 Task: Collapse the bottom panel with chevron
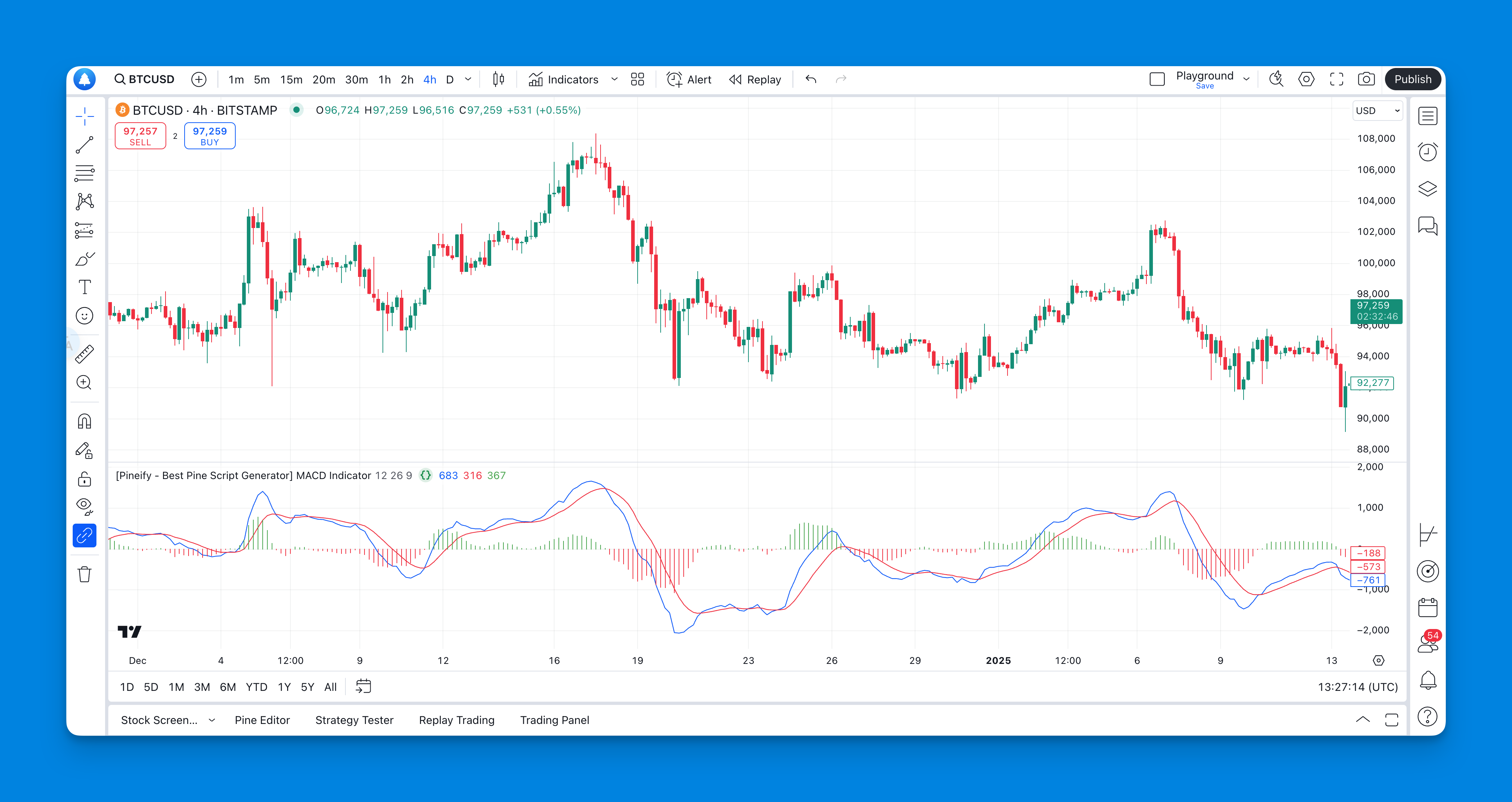point(1363,720)
